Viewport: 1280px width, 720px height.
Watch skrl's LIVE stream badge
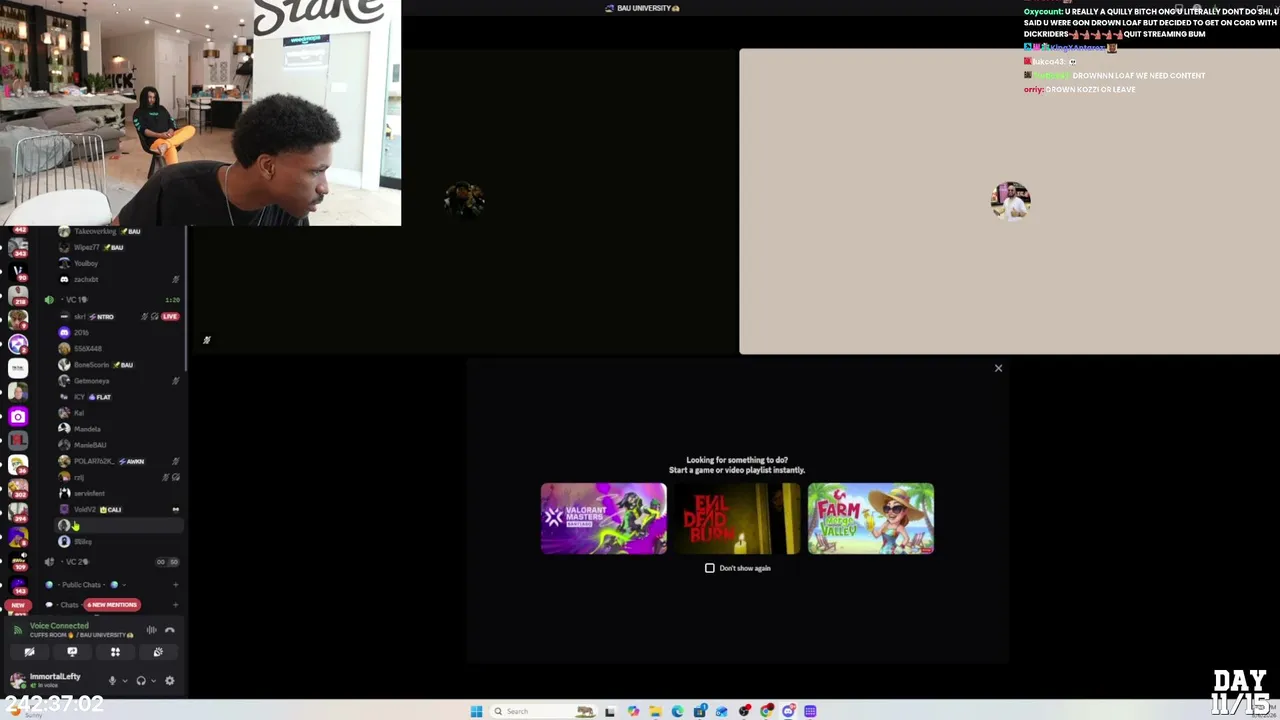click(170, 316)
